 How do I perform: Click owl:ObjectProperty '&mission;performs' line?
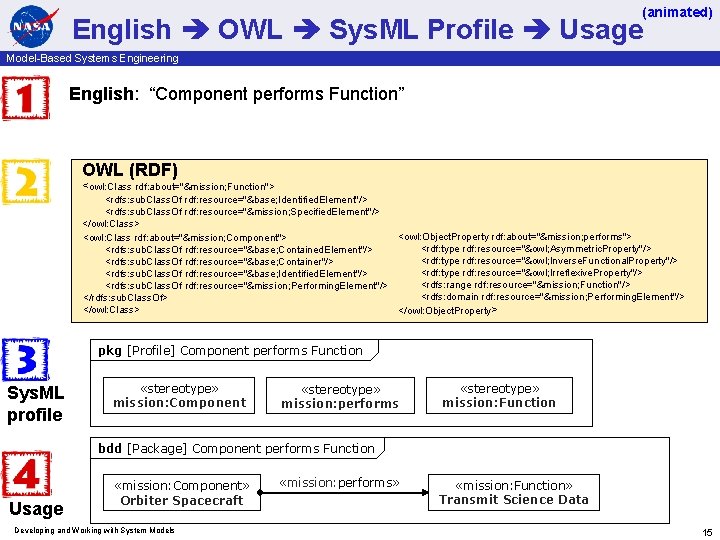coord(515,237)
